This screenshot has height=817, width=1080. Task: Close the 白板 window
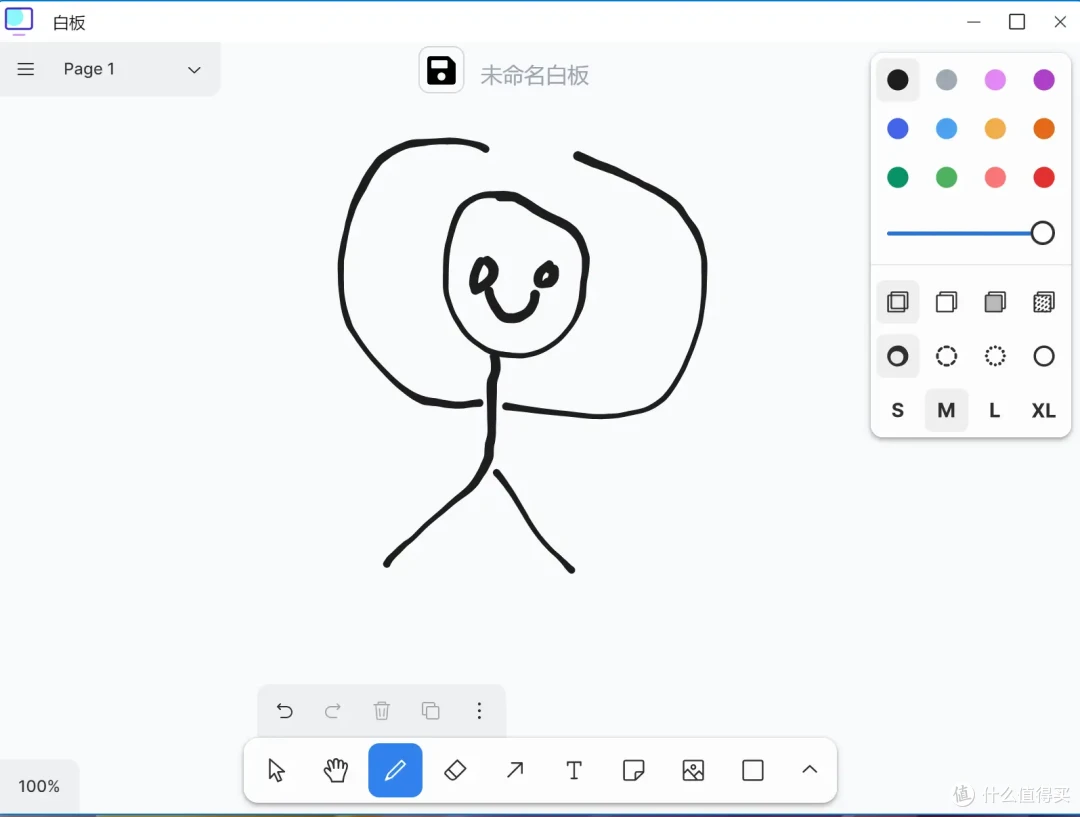[x=1061, y=22]
